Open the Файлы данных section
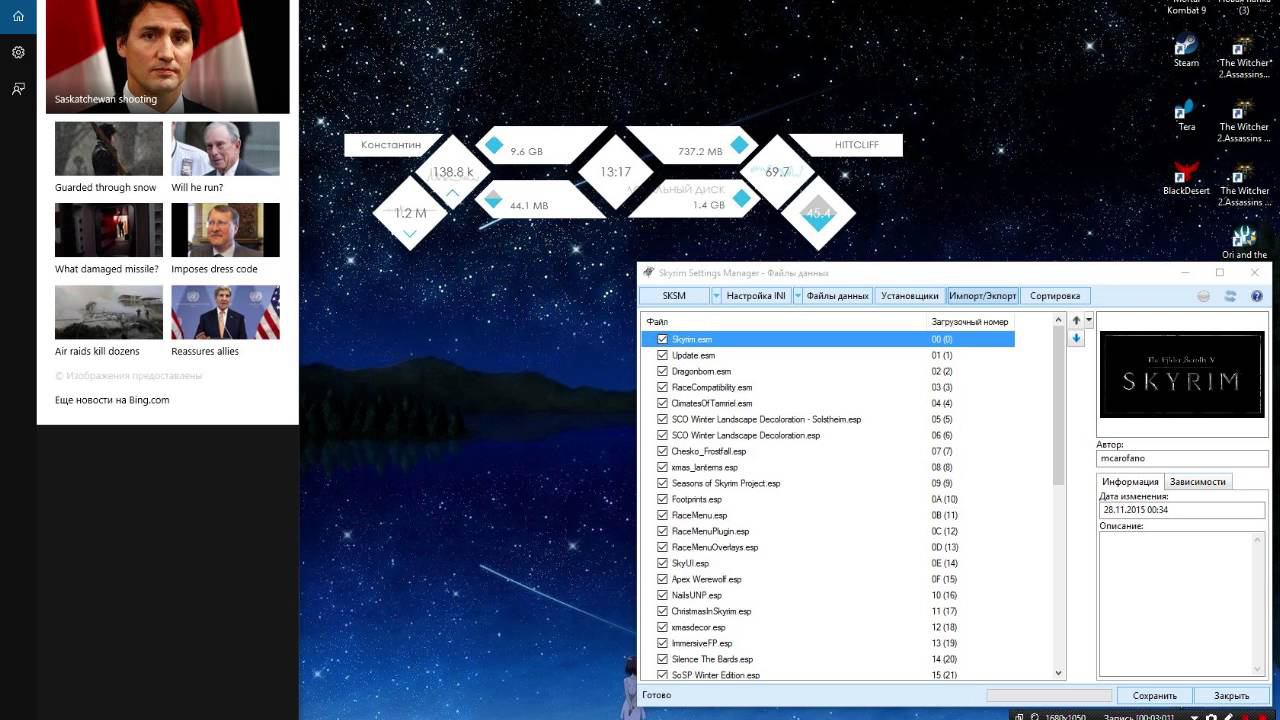 click(838, 296)
